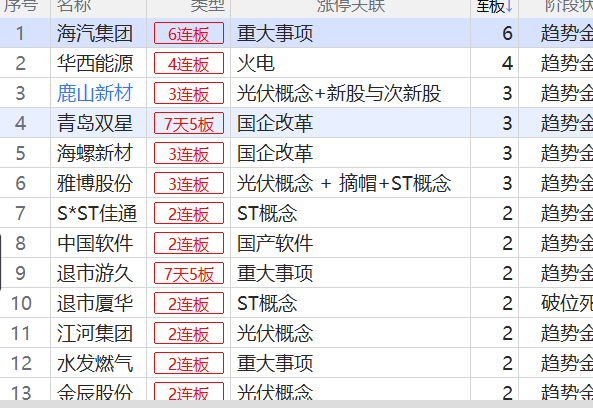Click the 2连板 badge for 中国软件
593x408 pixels.
(189, 243)
